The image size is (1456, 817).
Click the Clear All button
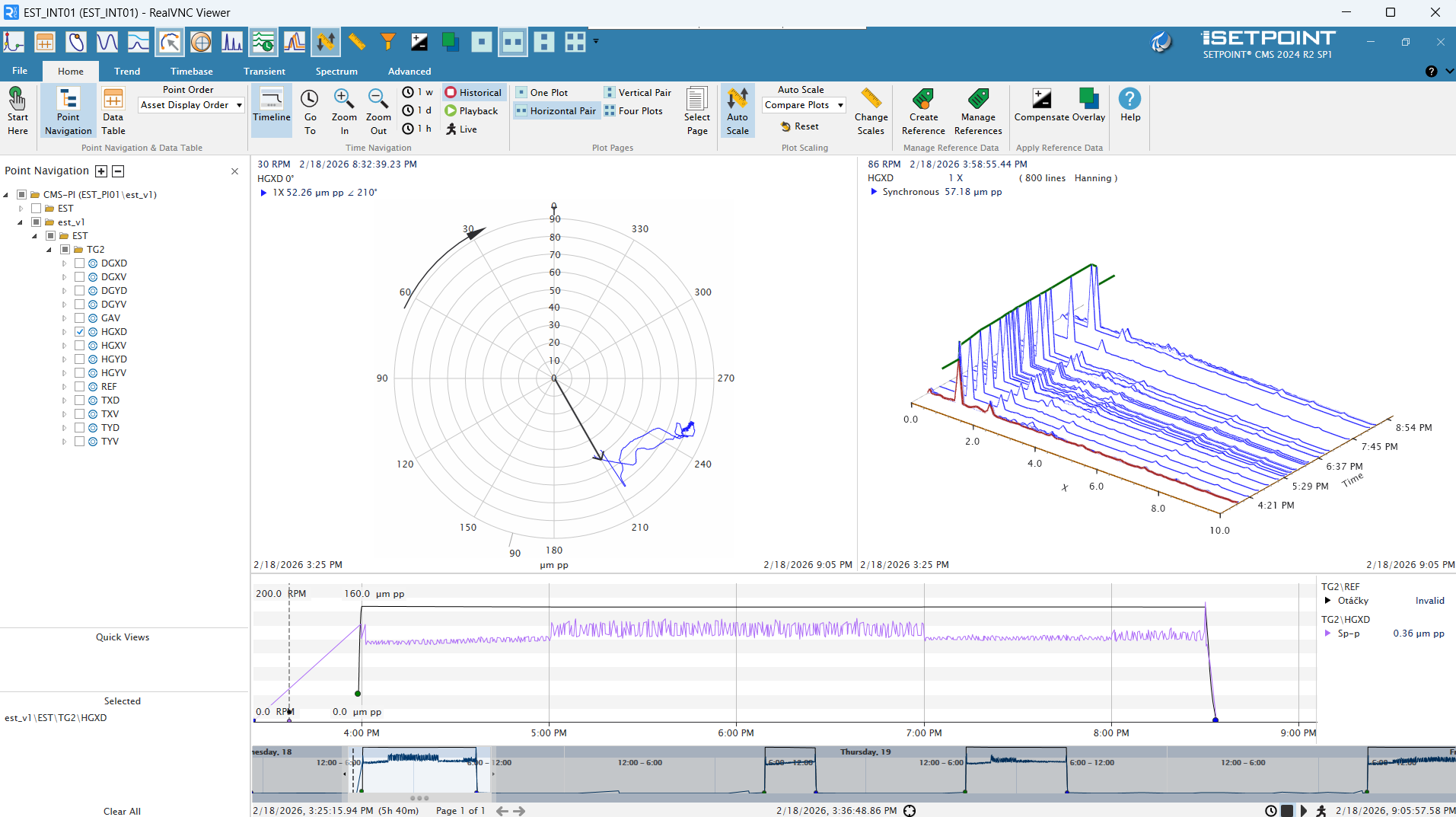point(122,811)
